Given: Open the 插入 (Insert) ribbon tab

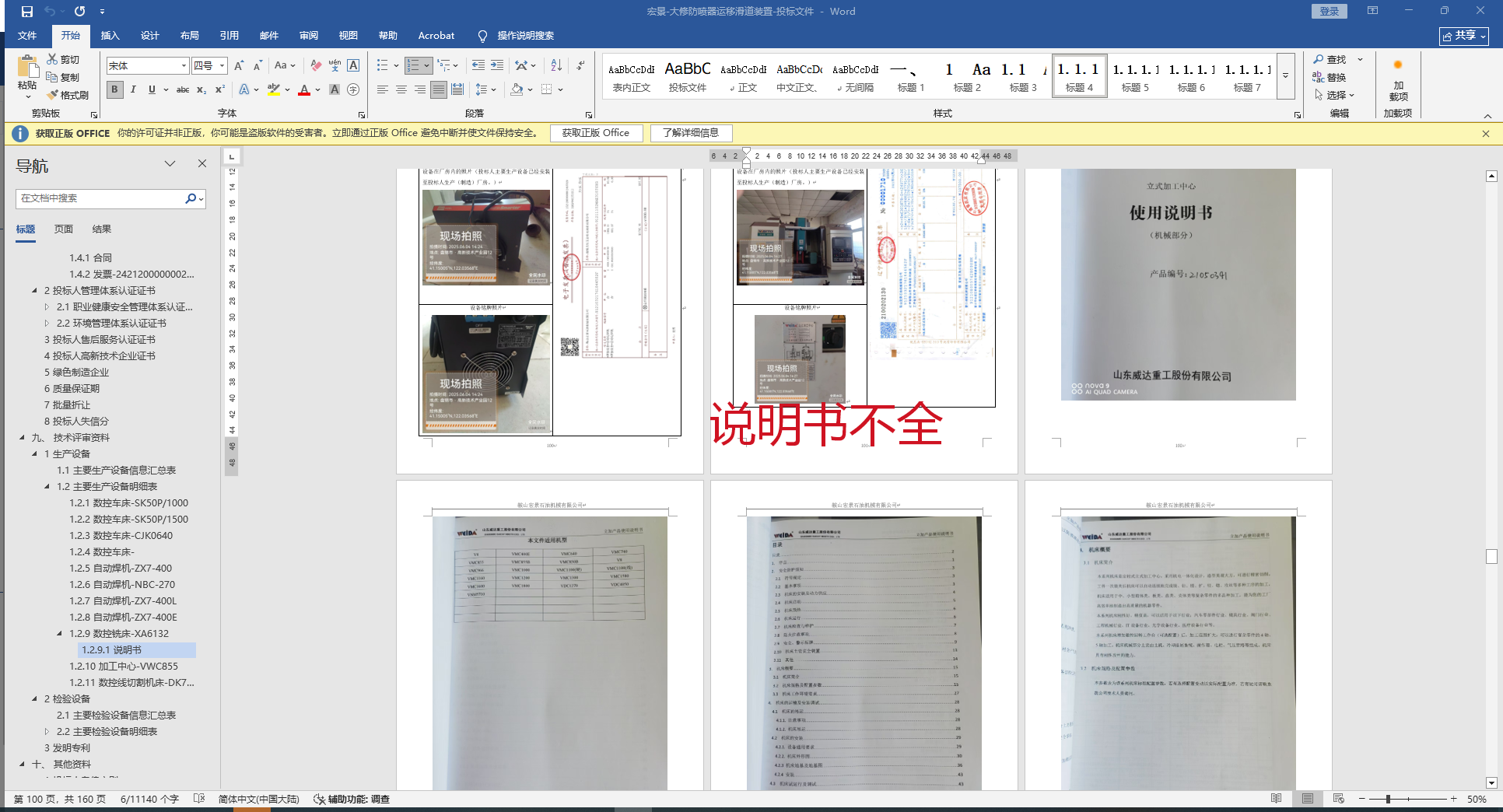Looking at the screenshot, I should (110, 35).
